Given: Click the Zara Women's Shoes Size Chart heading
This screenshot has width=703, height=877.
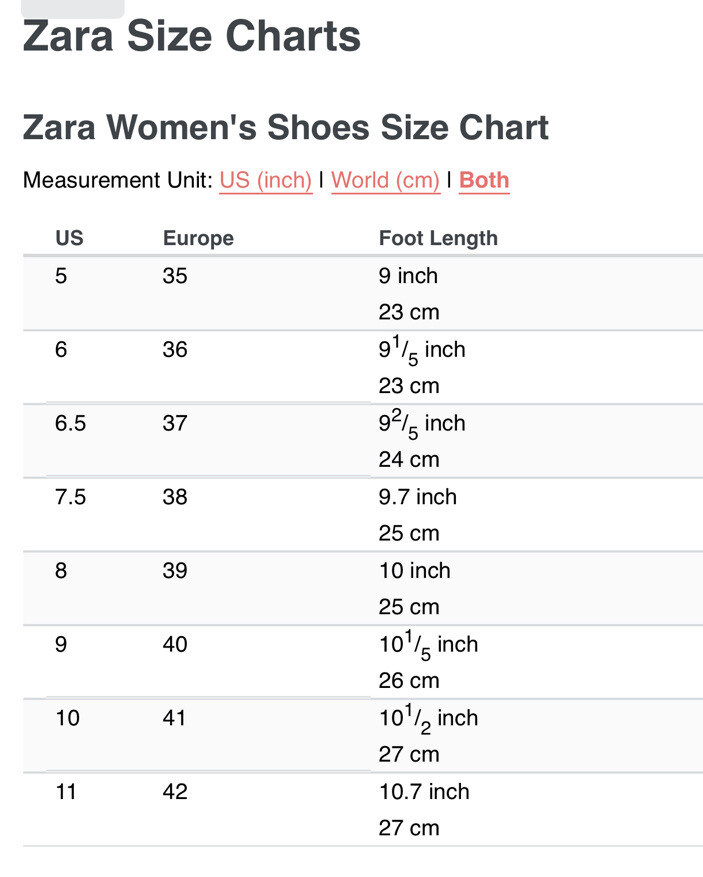Looking at the screenshot, I should pos(285,128).
